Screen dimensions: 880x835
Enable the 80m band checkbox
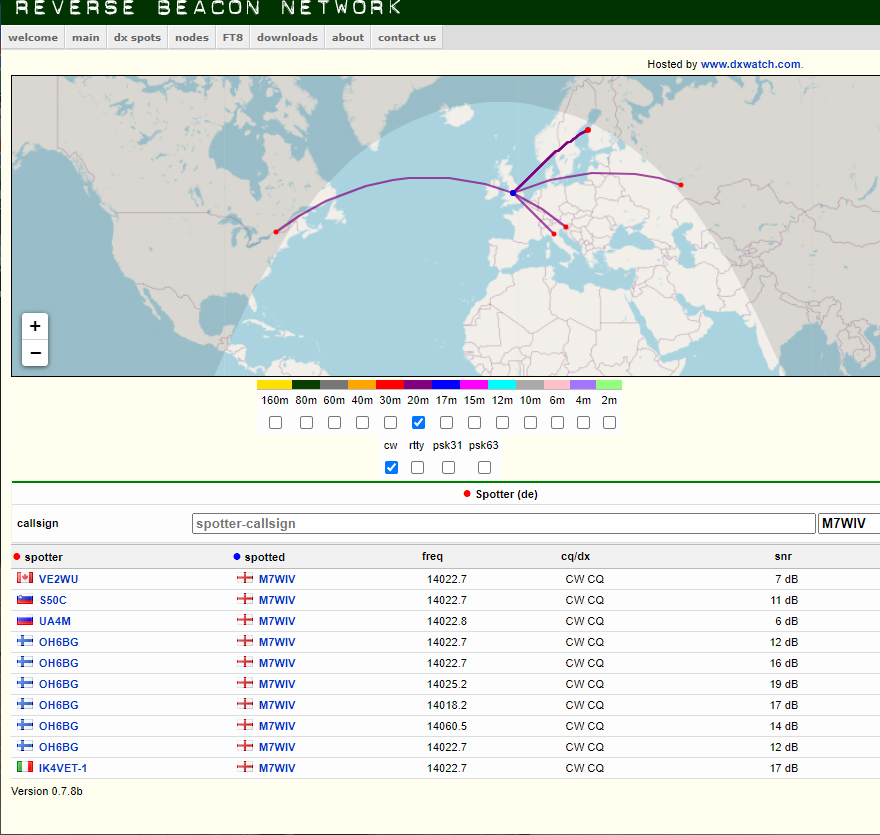pyautogui.click(x=306, y=423)
